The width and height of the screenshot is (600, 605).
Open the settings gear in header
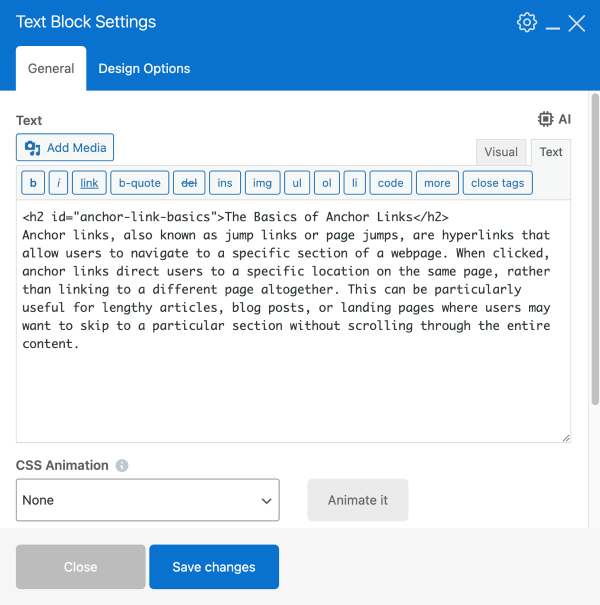(x=526, y=22)
